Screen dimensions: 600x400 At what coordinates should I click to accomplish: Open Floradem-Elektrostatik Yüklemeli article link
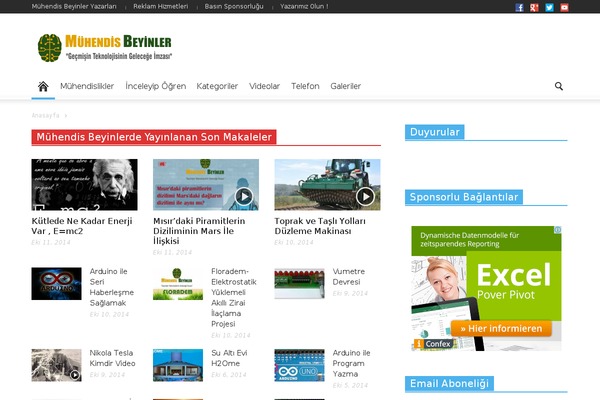234,297
